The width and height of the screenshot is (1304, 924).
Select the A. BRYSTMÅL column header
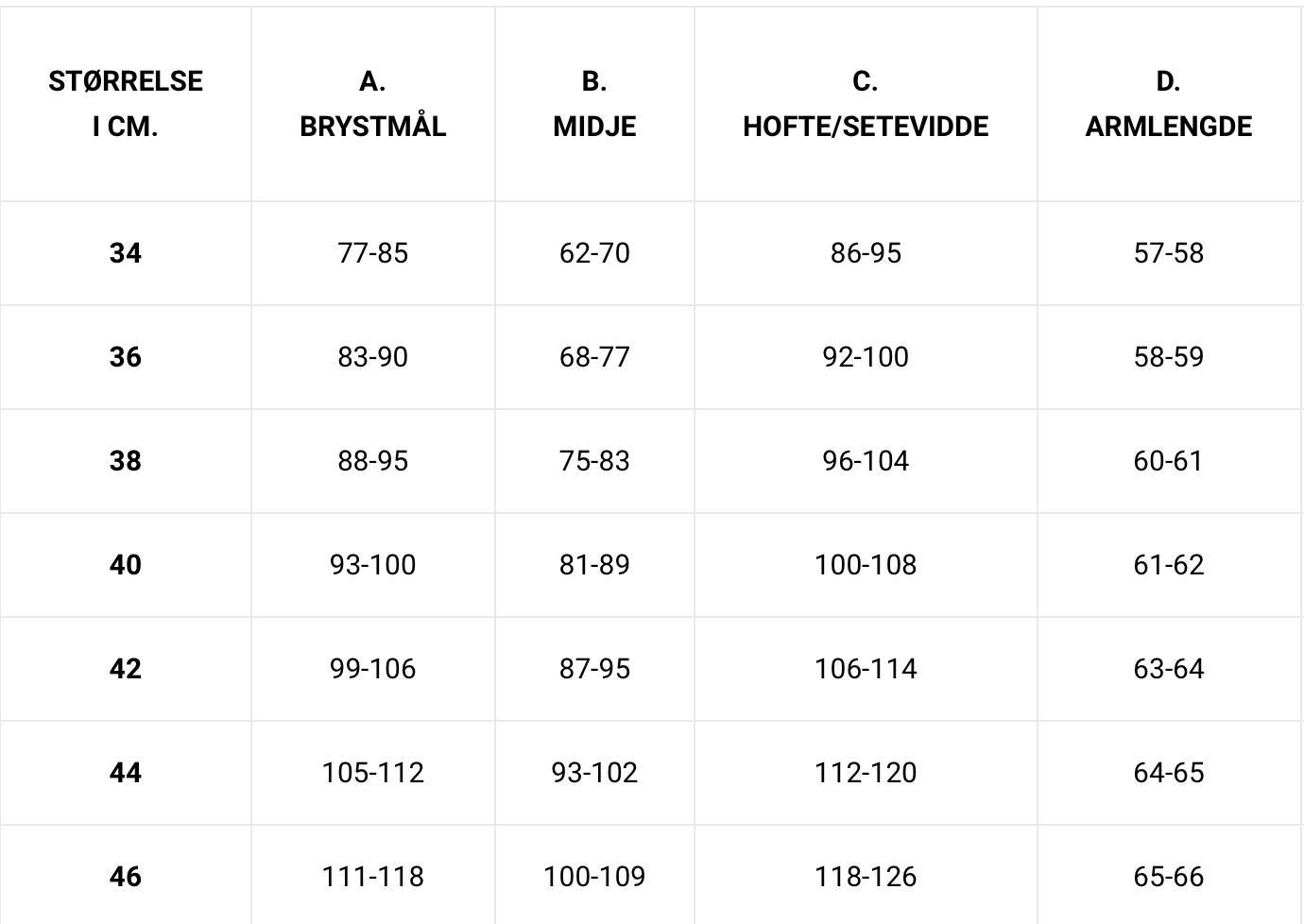[x=373, y=104]
